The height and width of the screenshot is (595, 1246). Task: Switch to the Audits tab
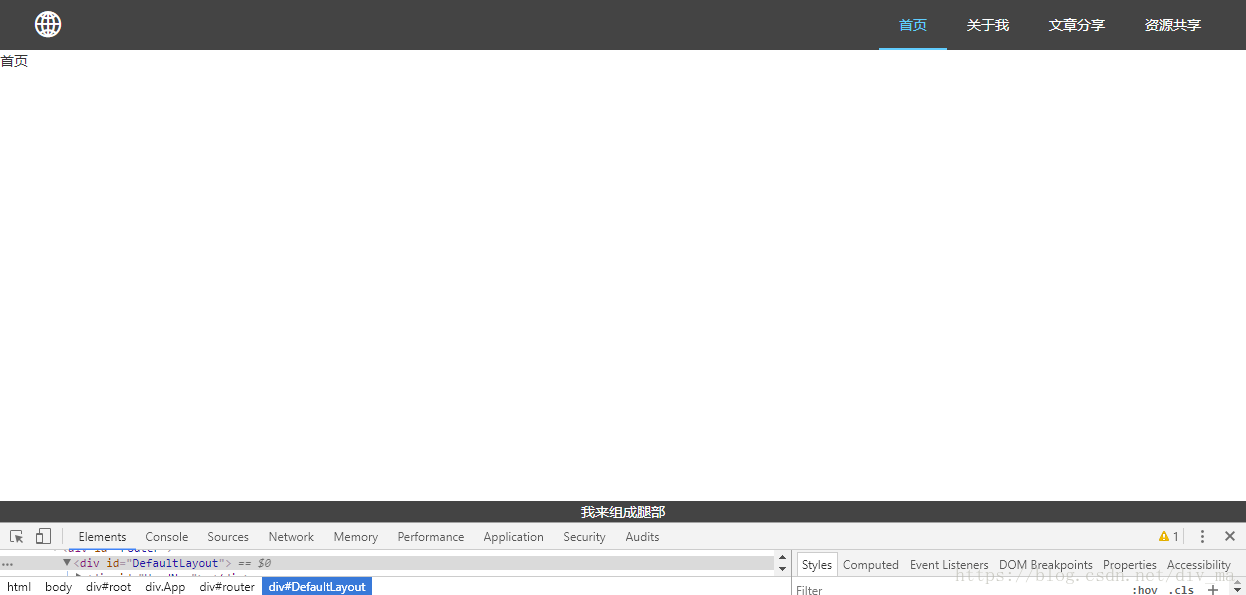pyautogui.click(x=643, y=537)
